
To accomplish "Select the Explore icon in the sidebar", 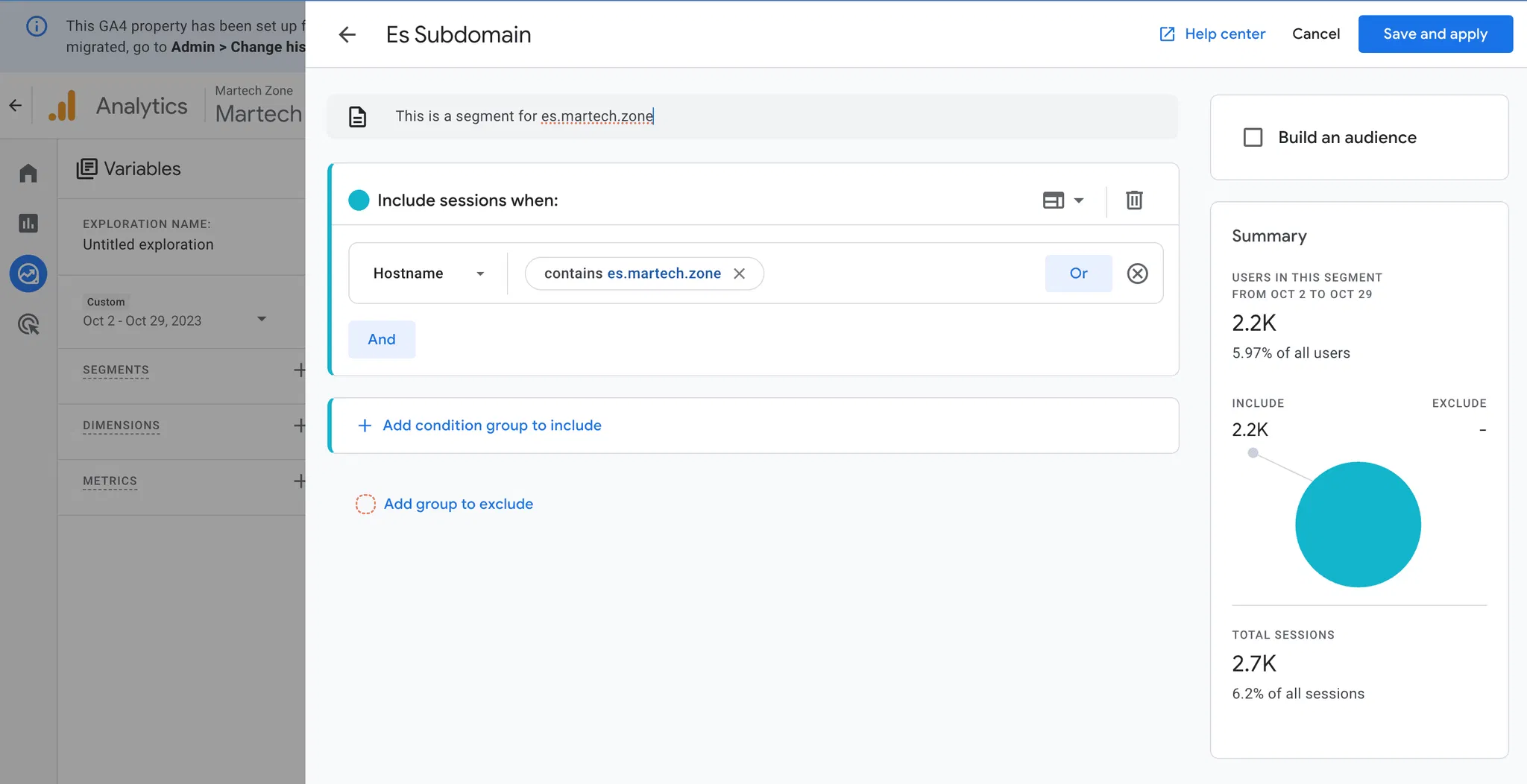I will pos(28,274).
